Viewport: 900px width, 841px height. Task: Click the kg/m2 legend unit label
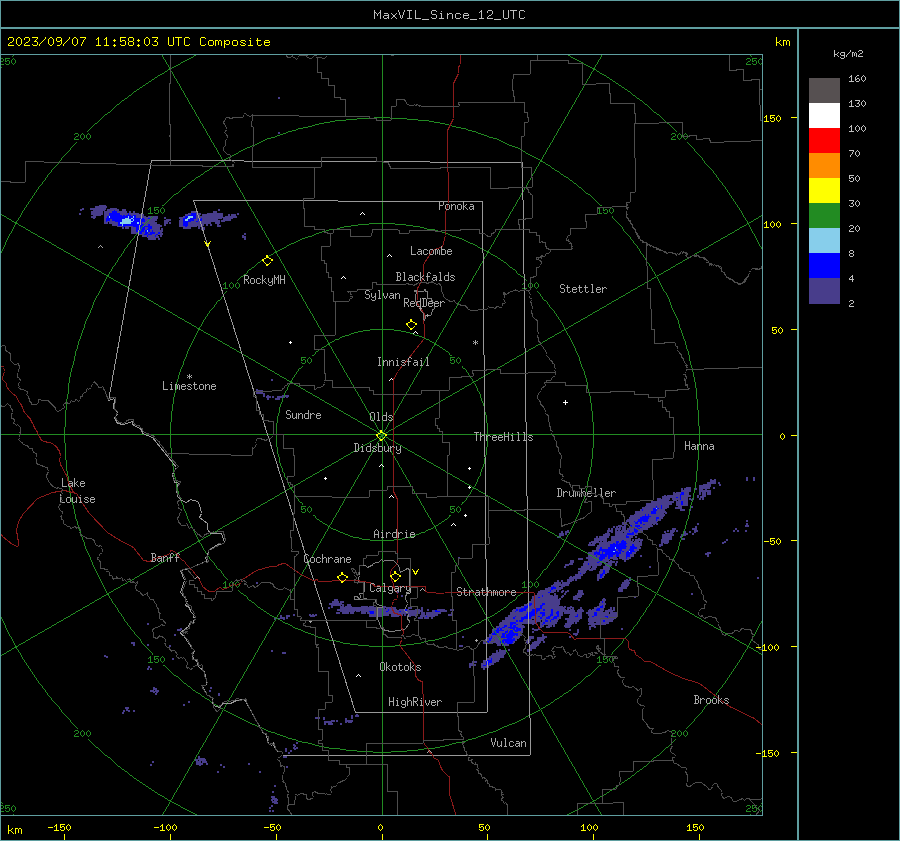848,54
